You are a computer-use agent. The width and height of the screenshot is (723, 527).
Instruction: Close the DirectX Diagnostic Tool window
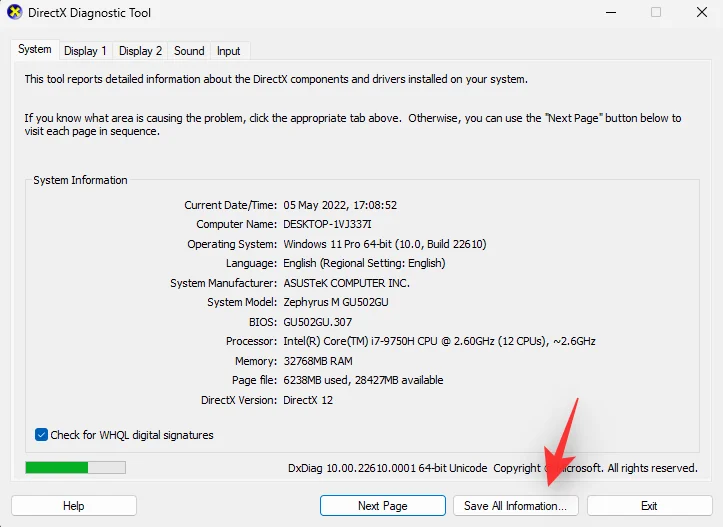pos(701,13)
